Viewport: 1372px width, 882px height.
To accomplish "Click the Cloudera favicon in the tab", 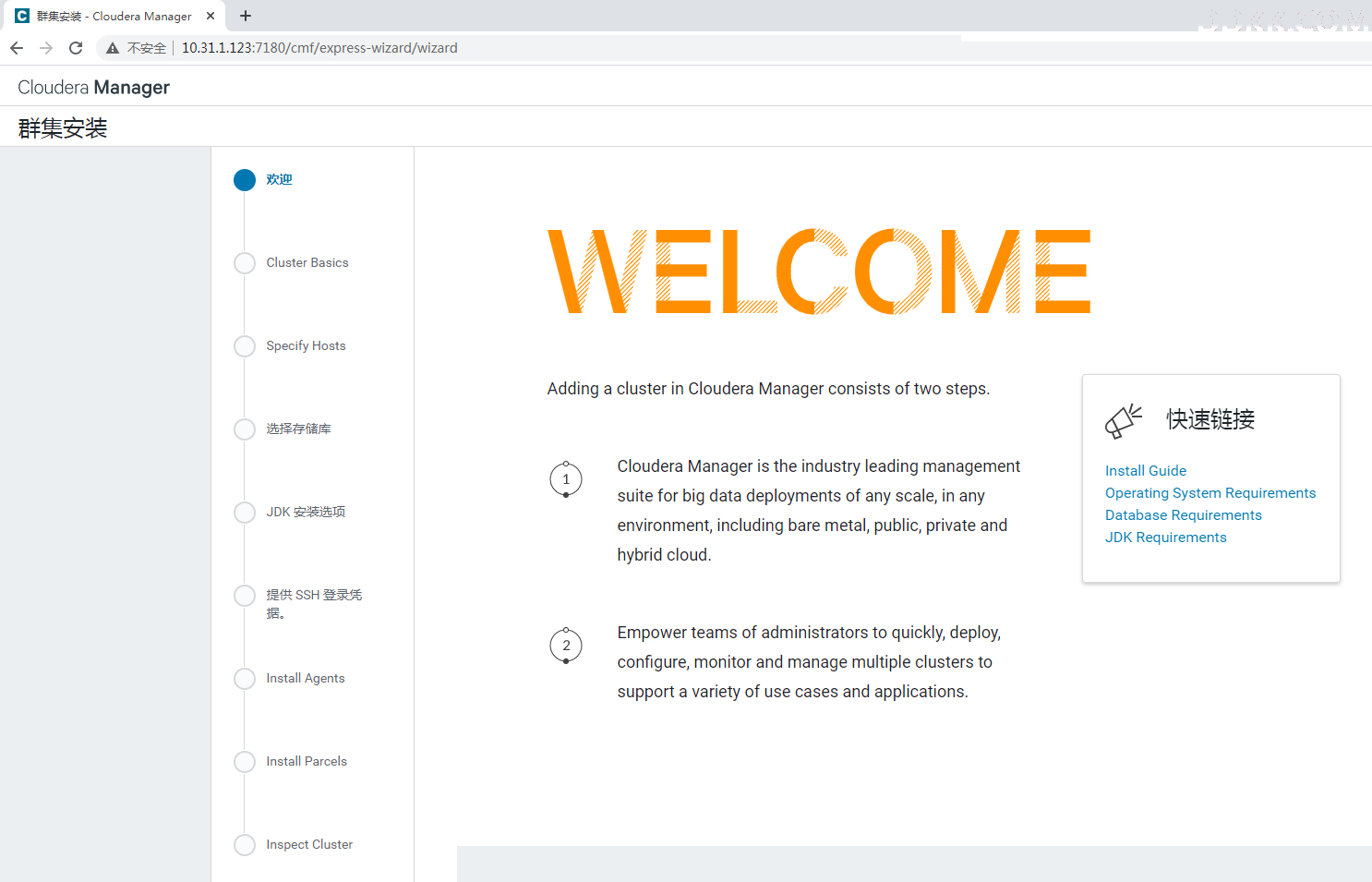I will pos(22,16).
